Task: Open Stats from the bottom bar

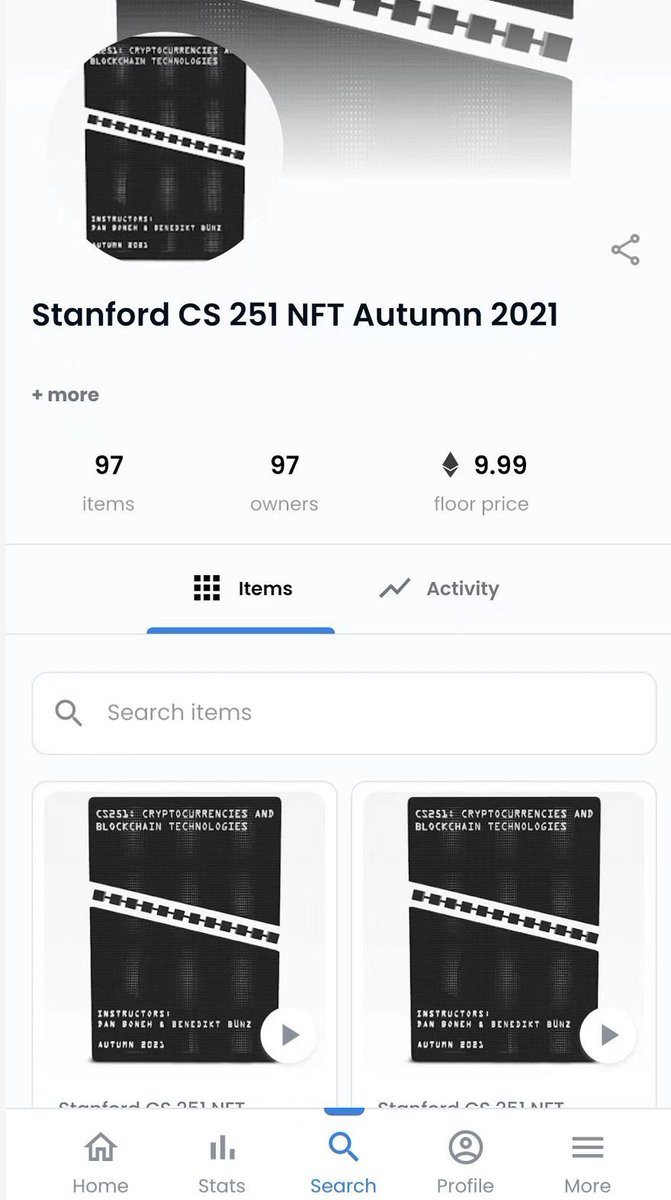Action: pyautogui.click(x=222, y=1163)
